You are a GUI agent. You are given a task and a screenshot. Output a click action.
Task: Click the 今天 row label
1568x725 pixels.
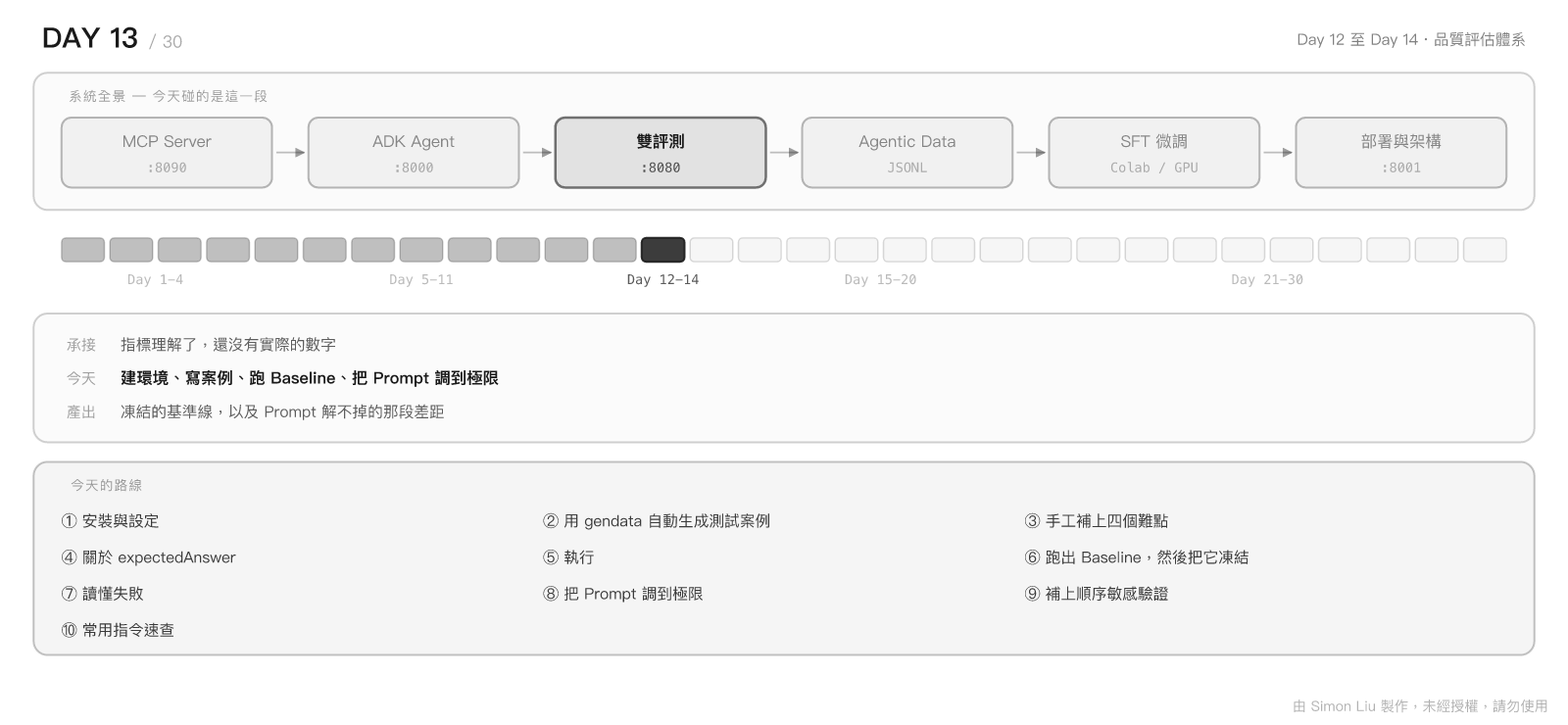pyautogui.click(x=81, y=378)
